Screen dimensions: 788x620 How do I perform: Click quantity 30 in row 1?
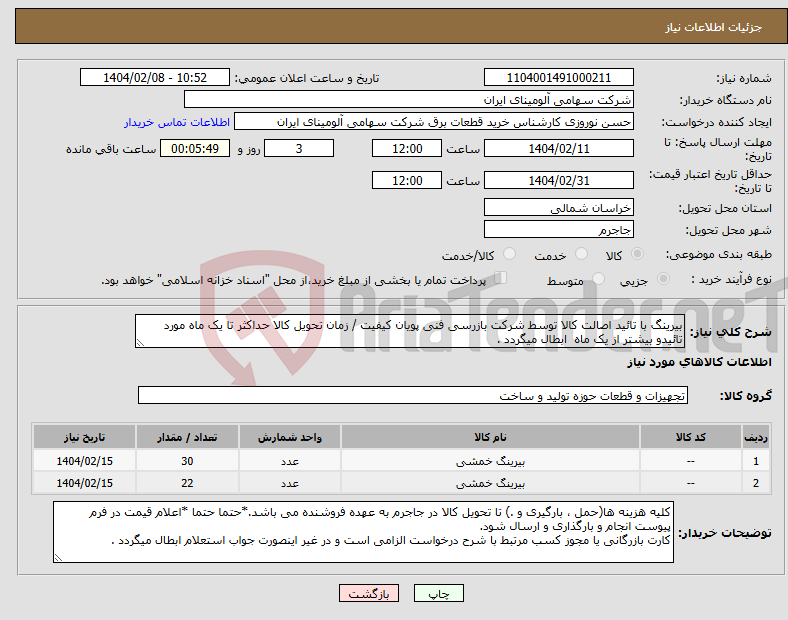coord(187,461)
